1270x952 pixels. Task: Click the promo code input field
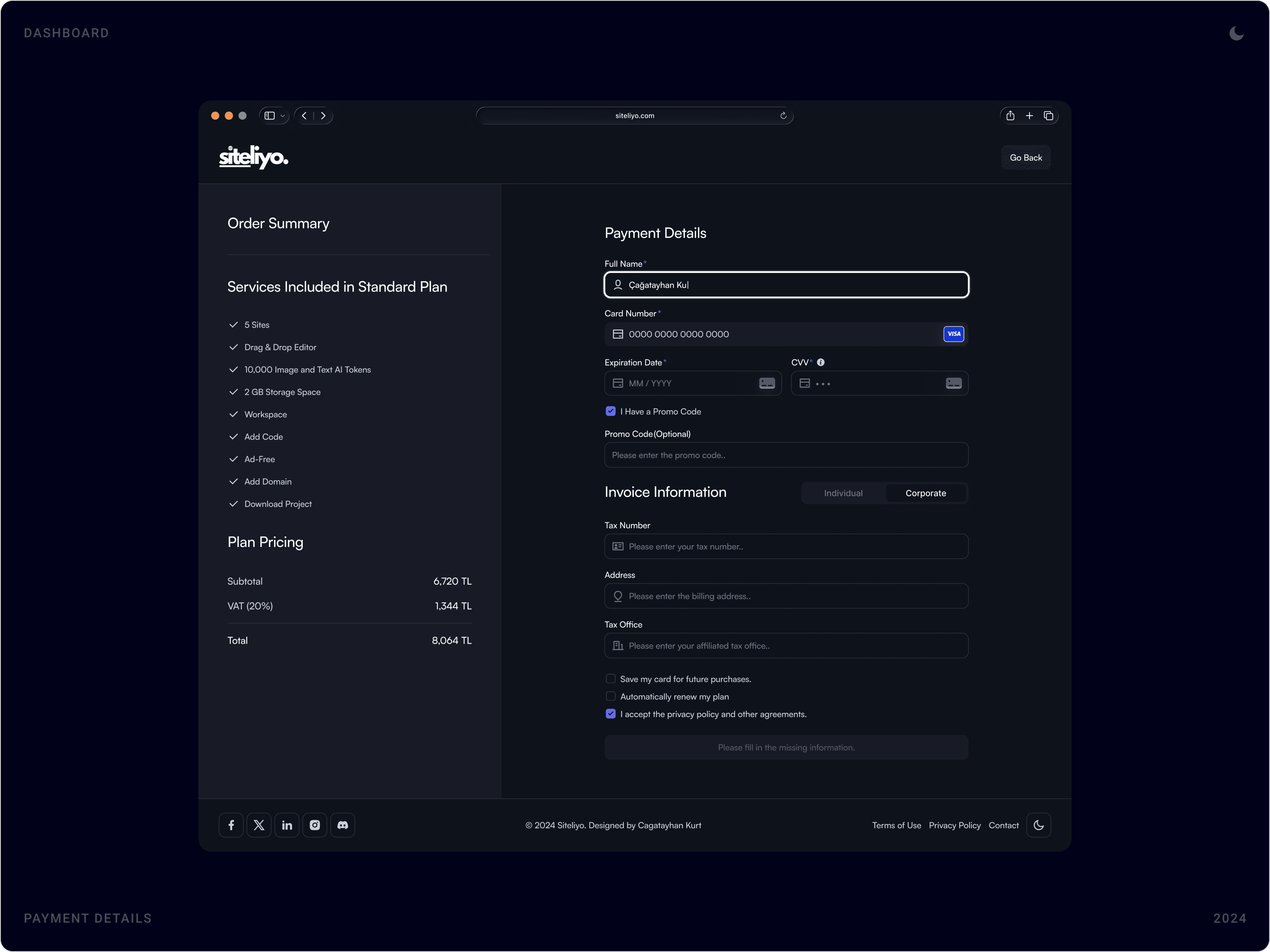pos(786,455)
